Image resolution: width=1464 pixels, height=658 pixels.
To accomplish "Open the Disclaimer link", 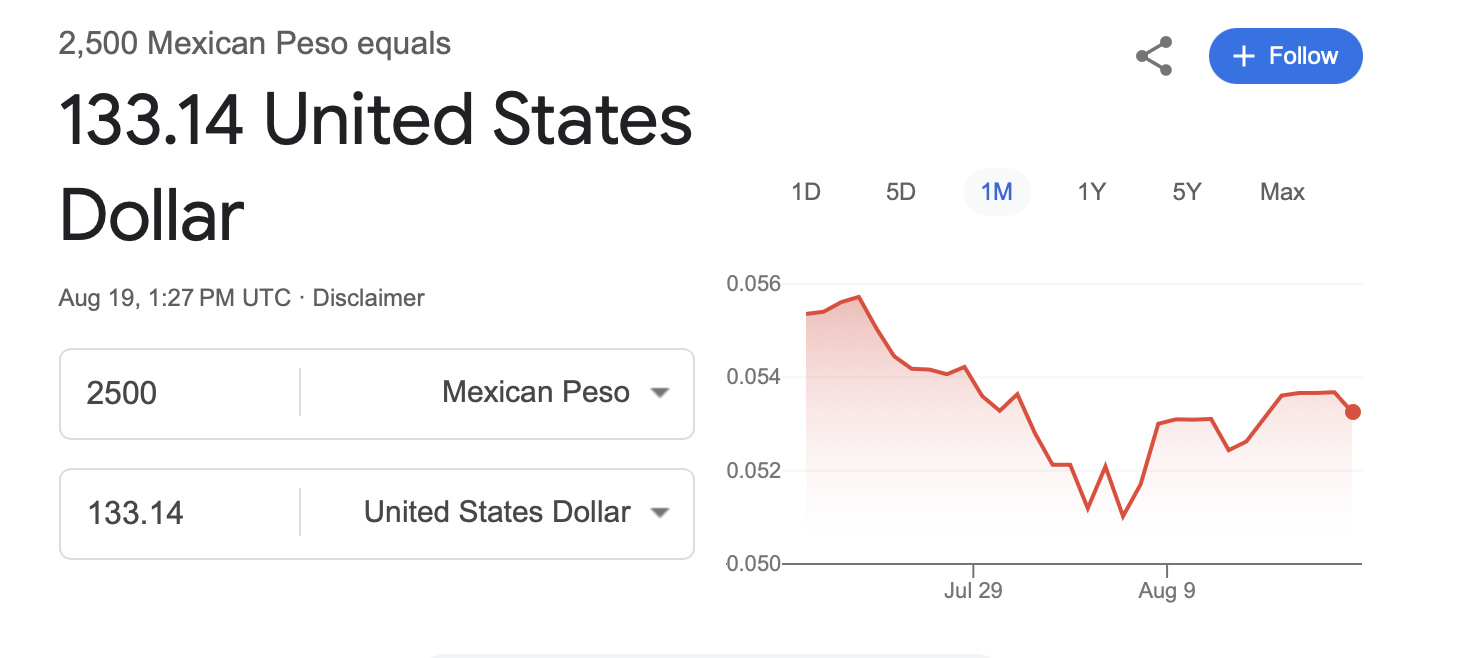I will click(x=368, y=298).
